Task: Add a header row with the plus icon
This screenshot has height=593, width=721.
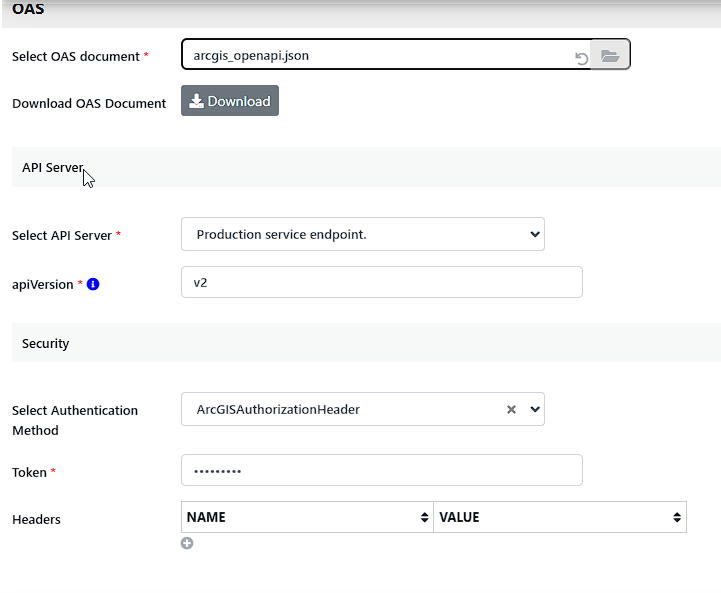Action: click(187, 543)
